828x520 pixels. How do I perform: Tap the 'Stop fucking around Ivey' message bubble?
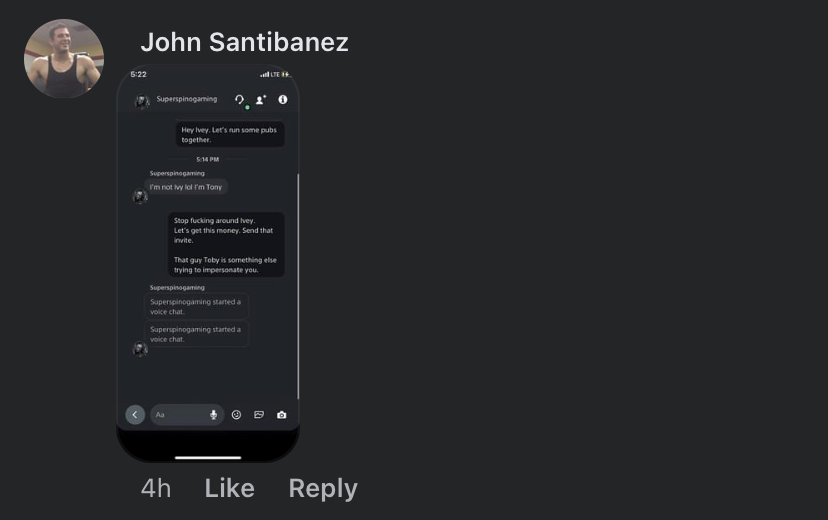[227, 244]
